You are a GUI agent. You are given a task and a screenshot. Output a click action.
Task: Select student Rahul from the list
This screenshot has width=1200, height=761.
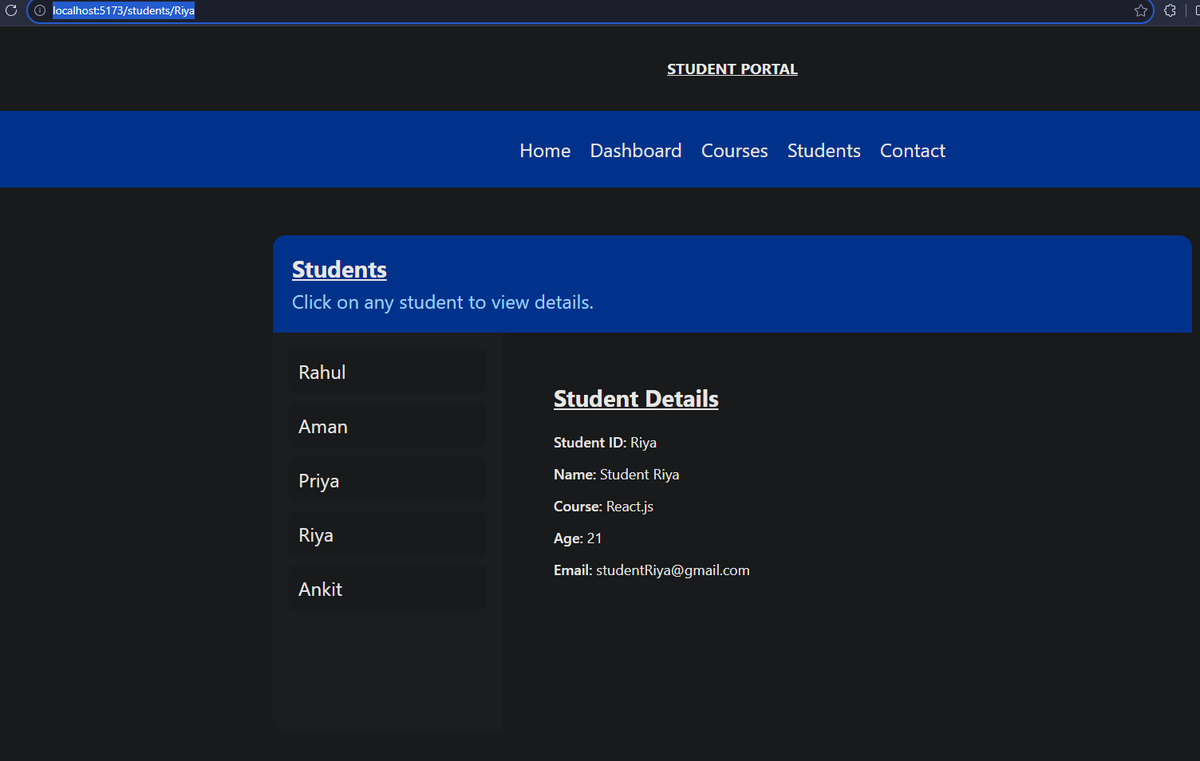click(x=388, y=372)
